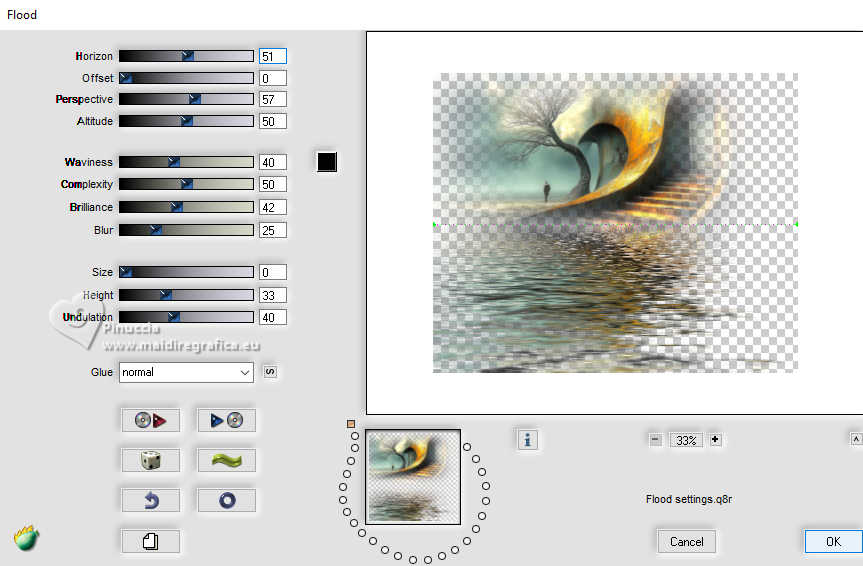The width and height of the screenshot is (863, 566).
Task: Click the Cancel button
Action: 686,541
